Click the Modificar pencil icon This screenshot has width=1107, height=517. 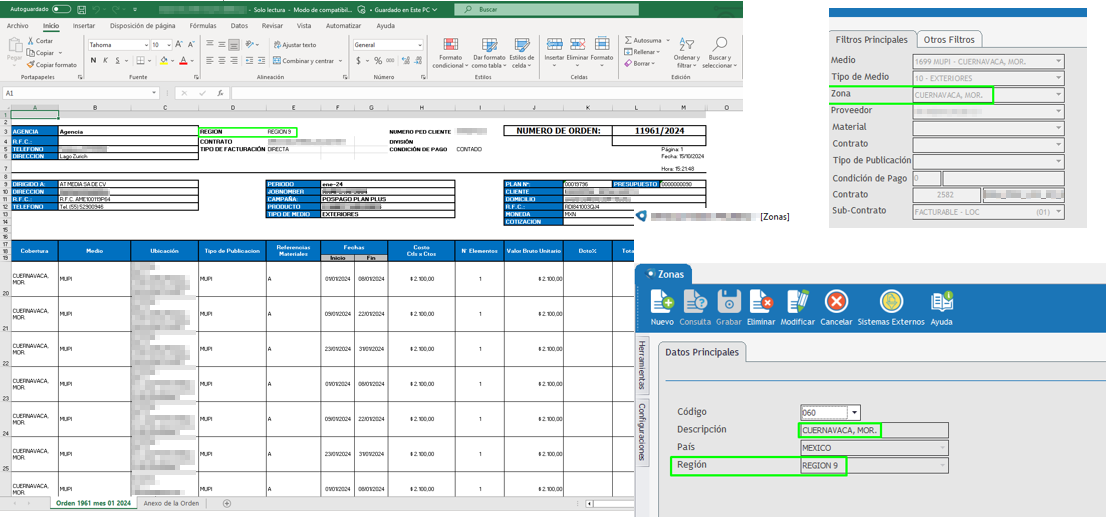point(797,302)
